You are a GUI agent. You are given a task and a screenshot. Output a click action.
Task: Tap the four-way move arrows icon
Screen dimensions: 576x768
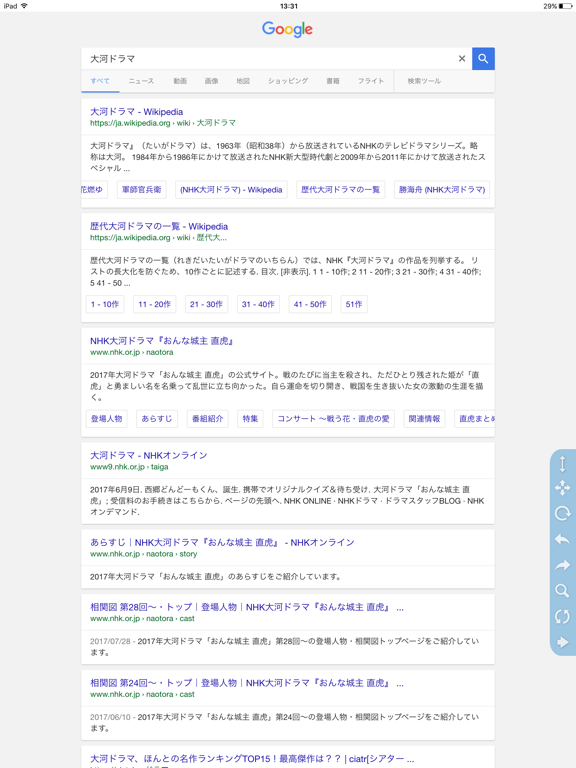click(562, 488)
